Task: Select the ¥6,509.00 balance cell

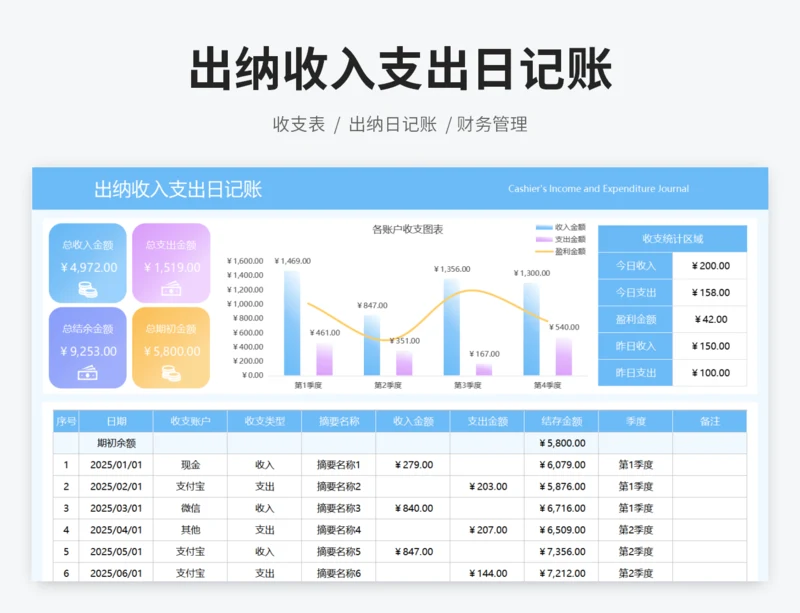Action: [x=562, y=530]
